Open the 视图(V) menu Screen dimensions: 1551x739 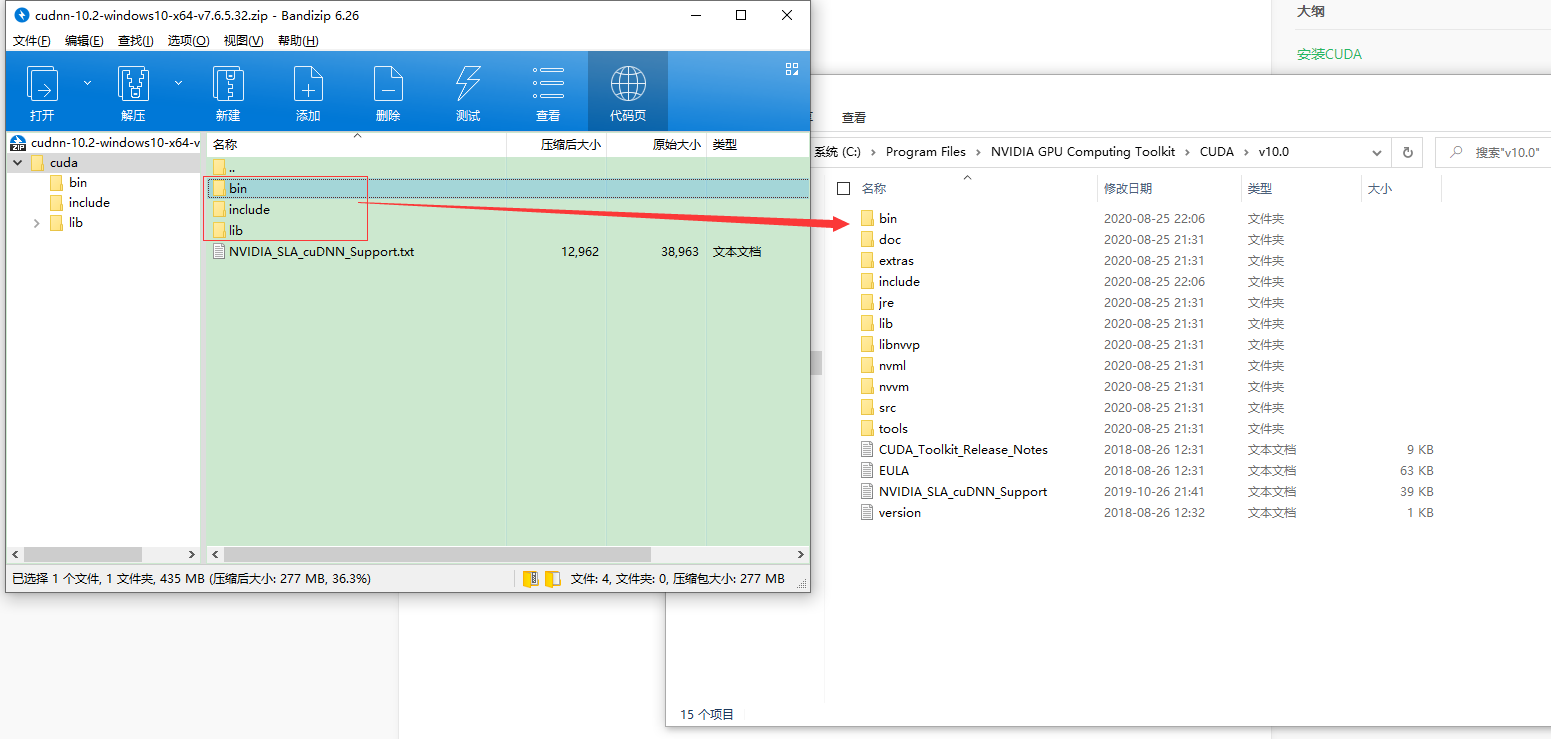click(x=243, y=41)
